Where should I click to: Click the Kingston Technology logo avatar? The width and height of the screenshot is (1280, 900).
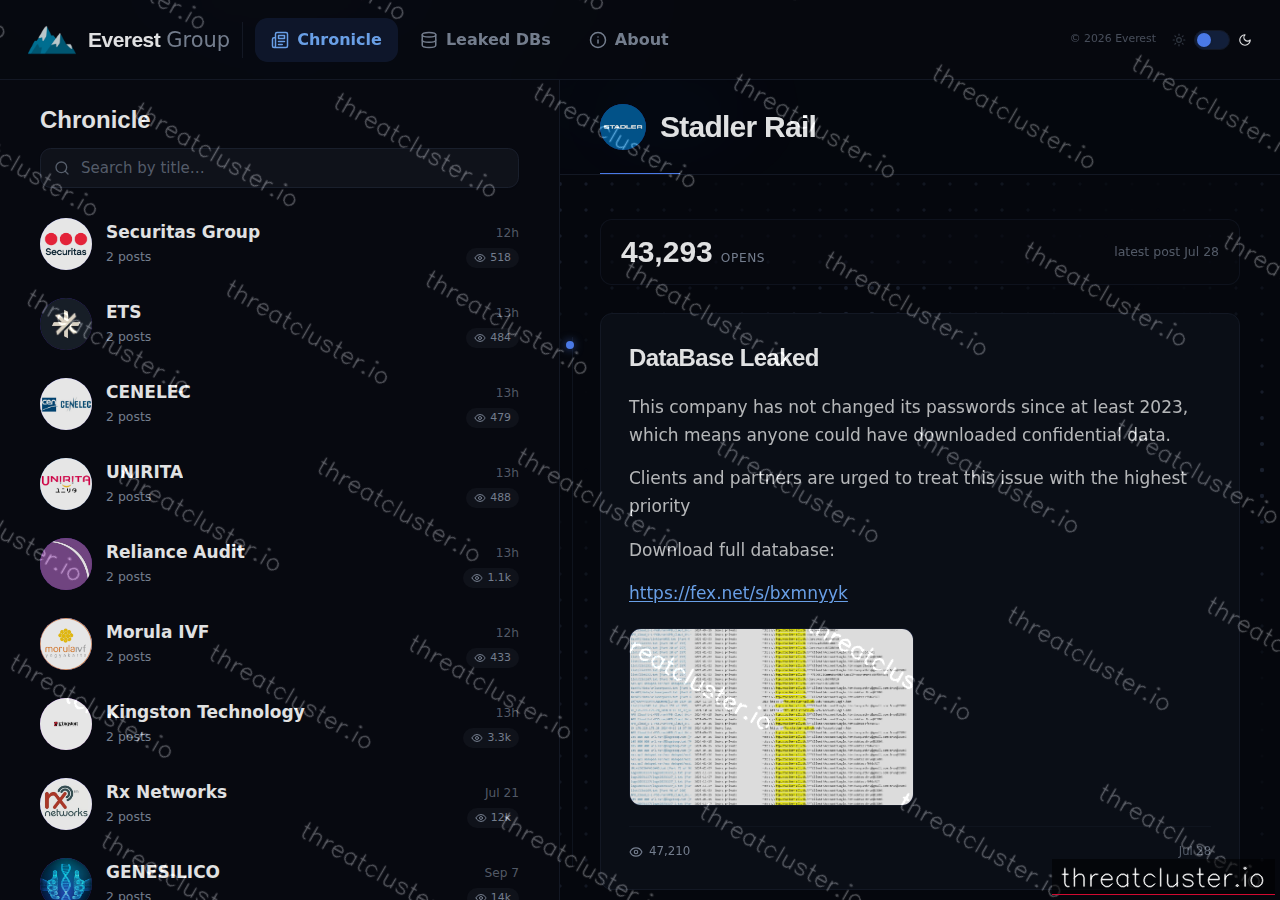click(x=66, y=724)
